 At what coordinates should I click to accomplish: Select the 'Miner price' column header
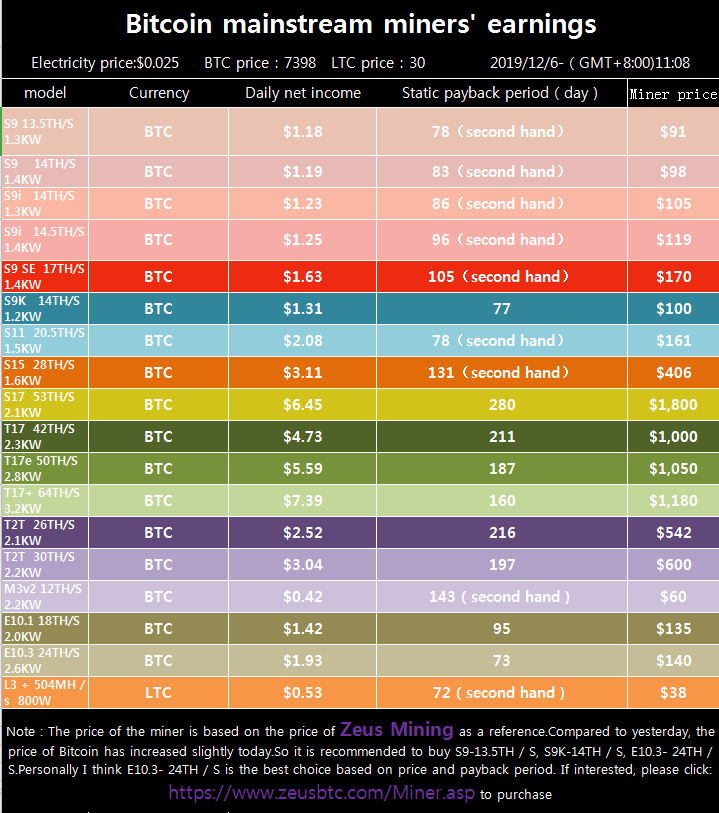tap(672, 94)
